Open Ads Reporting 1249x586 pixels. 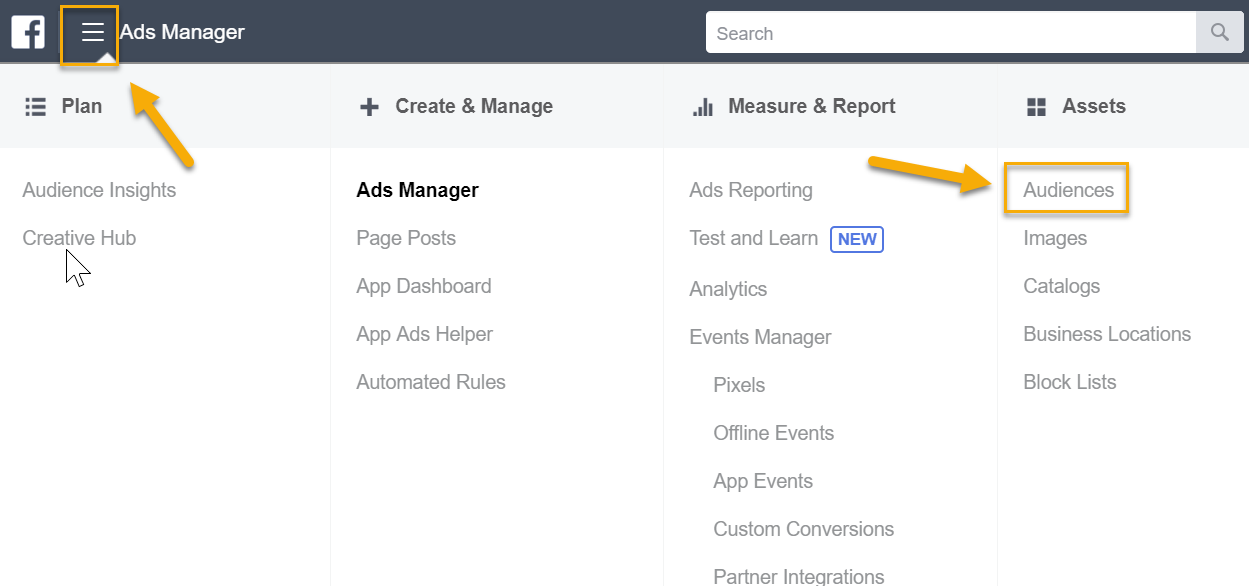pyautogui.click(x=751, y=190)
